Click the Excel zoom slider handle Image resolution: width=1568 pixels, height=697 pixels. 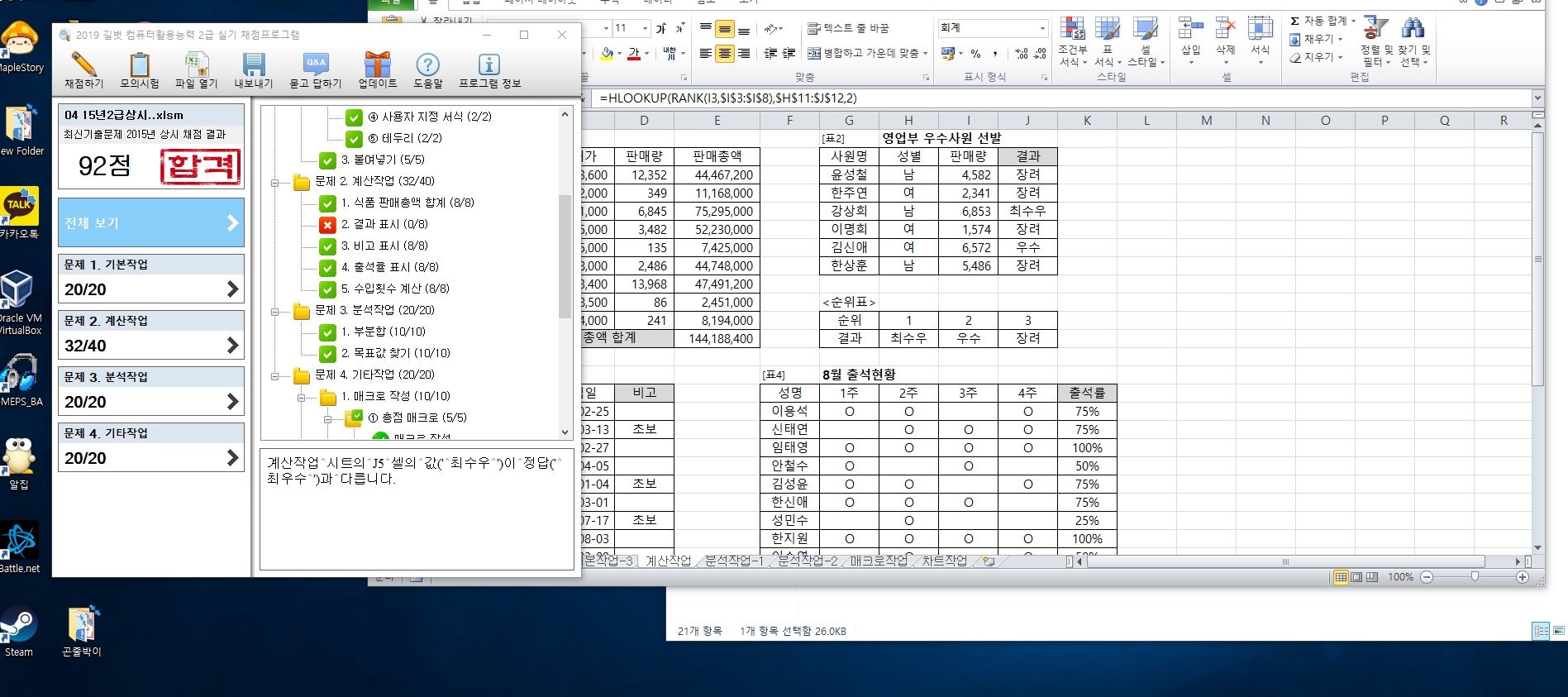coord(1475,577)
